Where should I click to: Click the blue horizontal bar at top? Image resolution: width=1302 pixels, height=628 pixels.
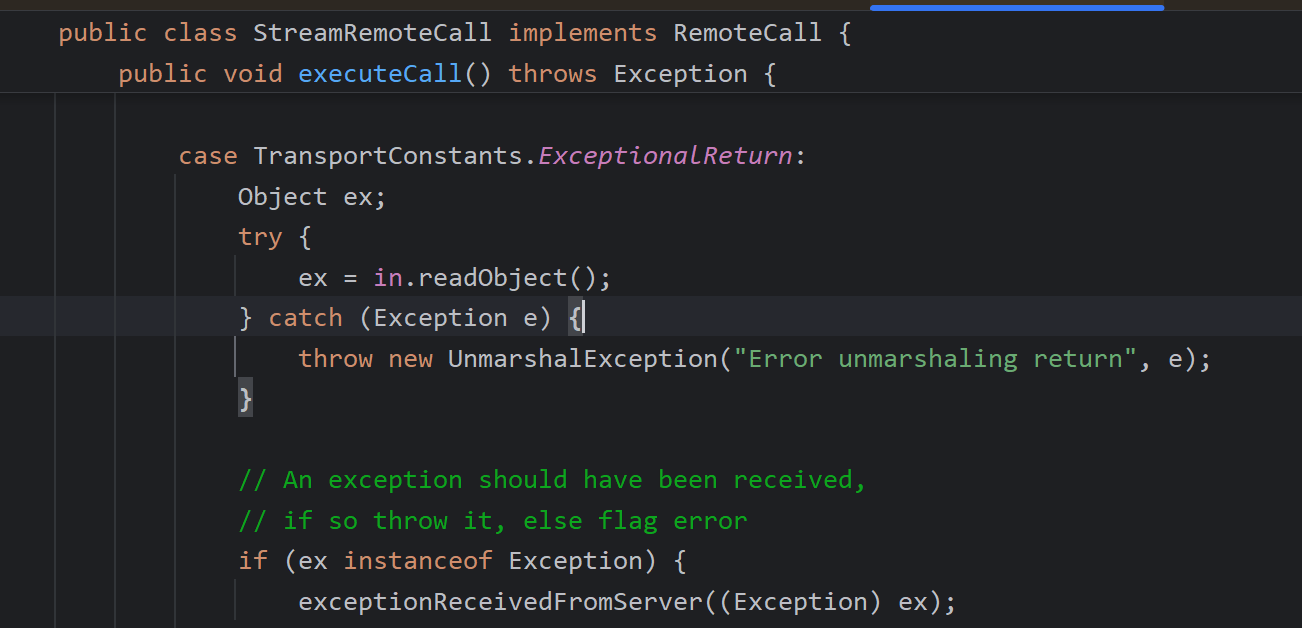[x=1016, y=7]
